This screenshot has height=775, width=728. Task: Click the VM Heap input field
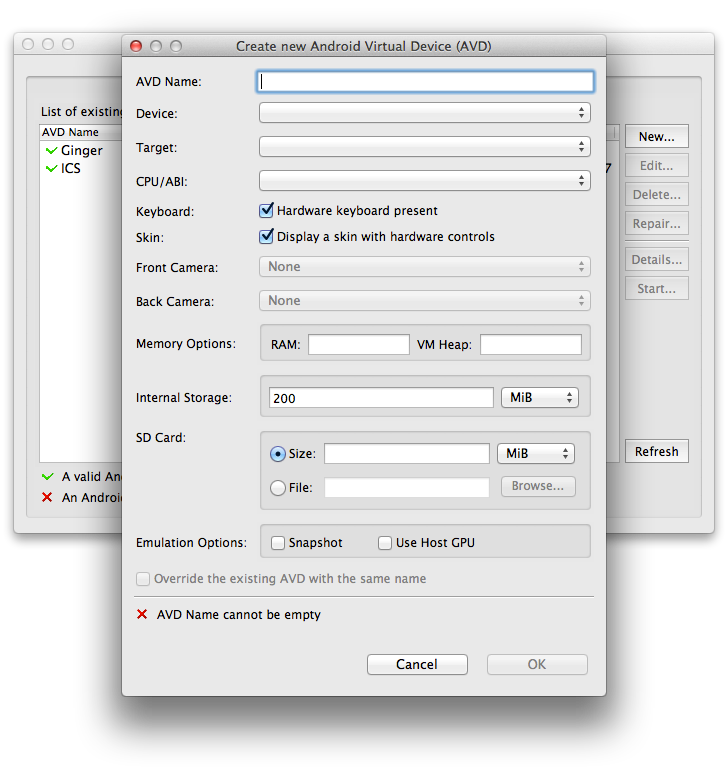(x=531, y=344)
